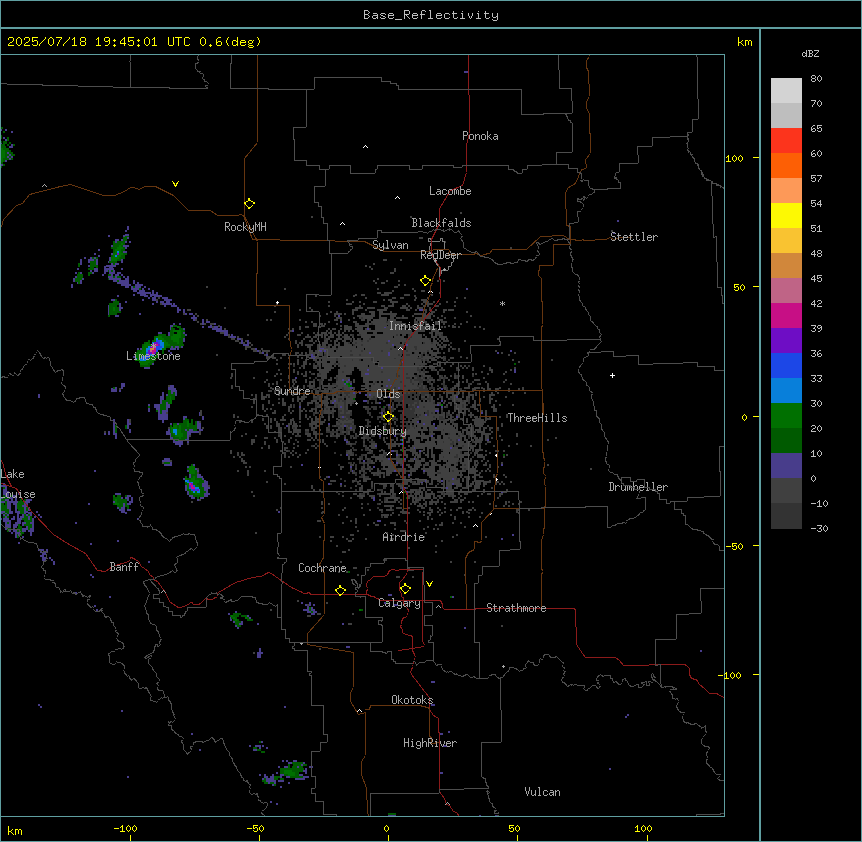The width and height of the screenshot is (862, 842).
Task: Click the 65 value in dBZ legend
Action: pos(816,129)
